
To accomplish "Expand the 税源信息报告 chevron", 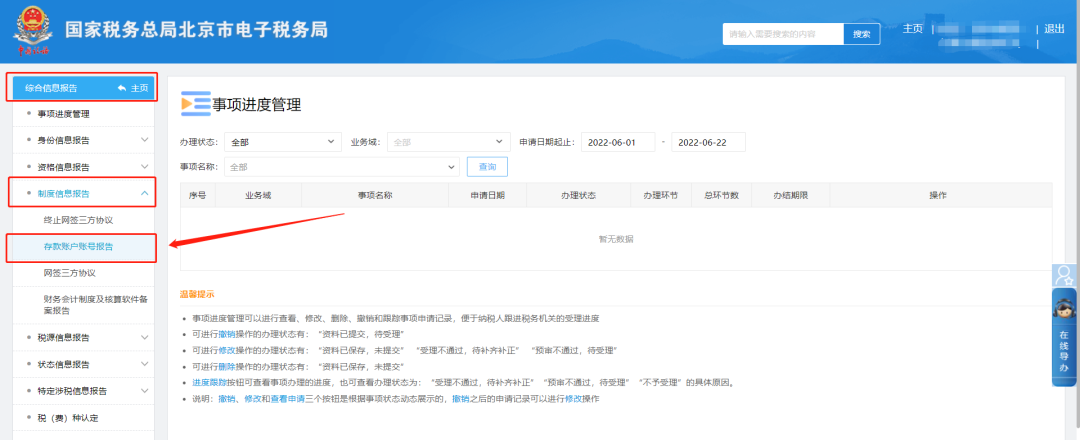I will coord(145,337).
